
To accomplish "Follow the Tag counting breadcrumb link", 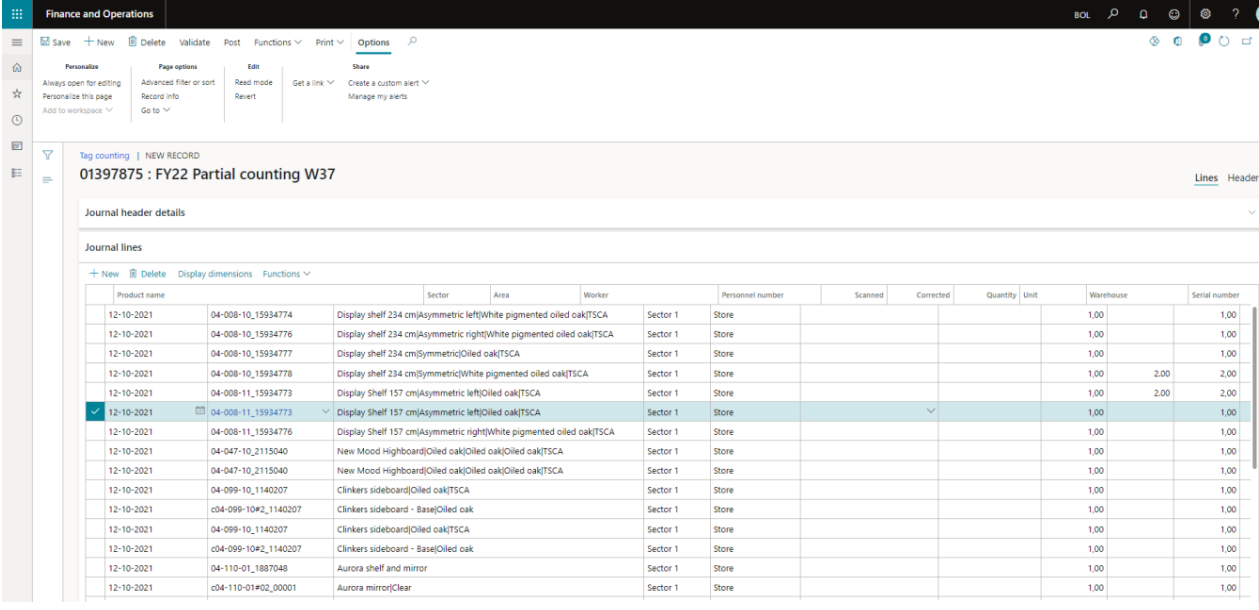I will [x=104, y=156].
